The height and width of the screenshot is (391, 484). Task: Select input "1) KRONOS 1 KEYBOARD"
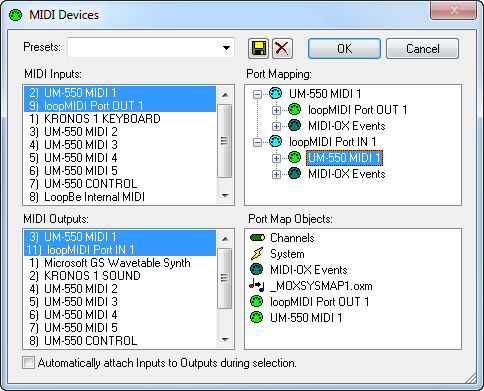coord(120,119)
